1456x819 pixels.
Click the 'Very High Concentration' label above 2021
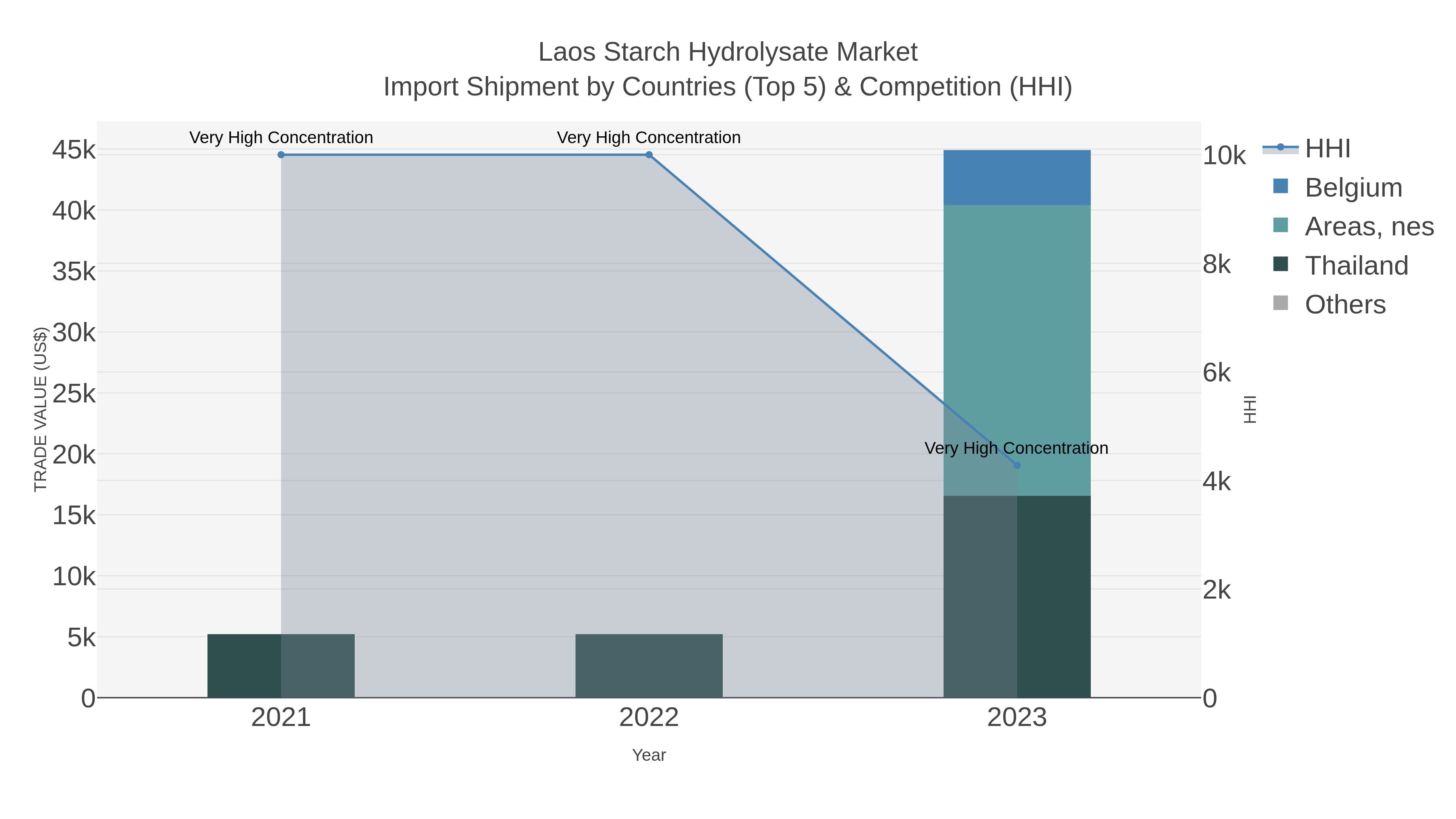click(281, 138)
